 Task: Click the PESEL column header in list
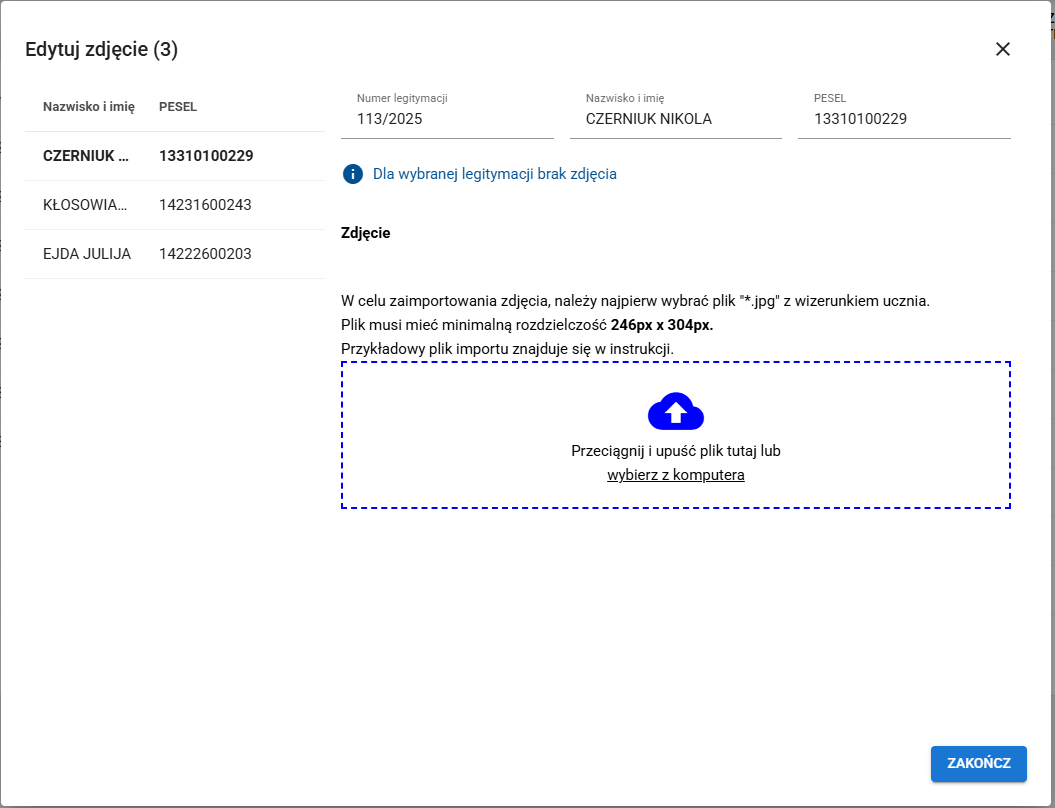(177, 107)
